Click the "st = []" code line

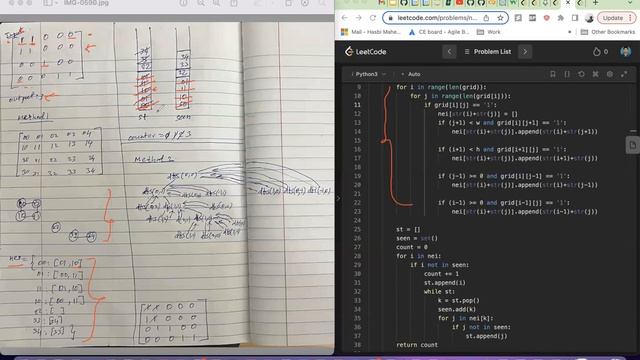coord(408,229)
